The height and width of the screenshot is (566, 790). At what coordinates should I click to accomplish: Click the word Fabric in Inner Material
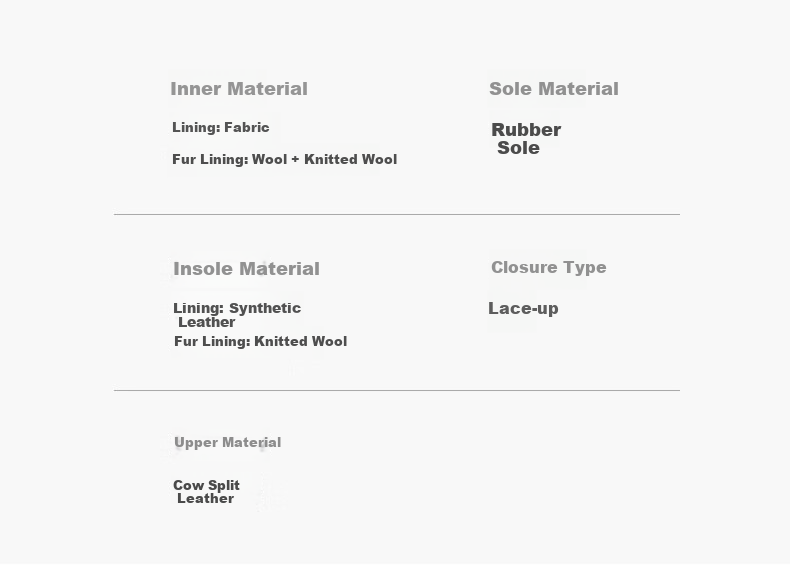click(x=246, y=127)
